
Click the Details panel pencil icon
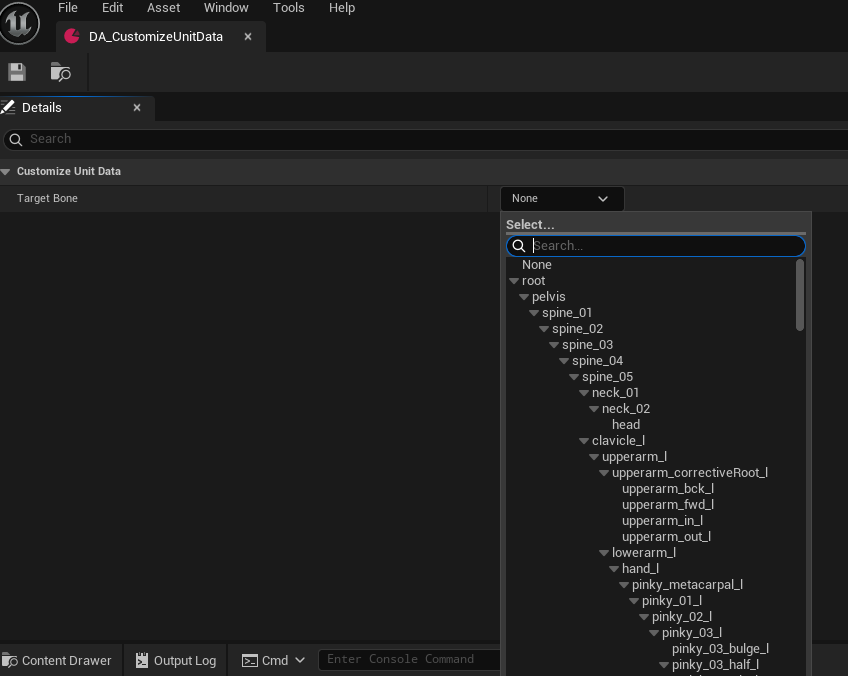point(8,107)
